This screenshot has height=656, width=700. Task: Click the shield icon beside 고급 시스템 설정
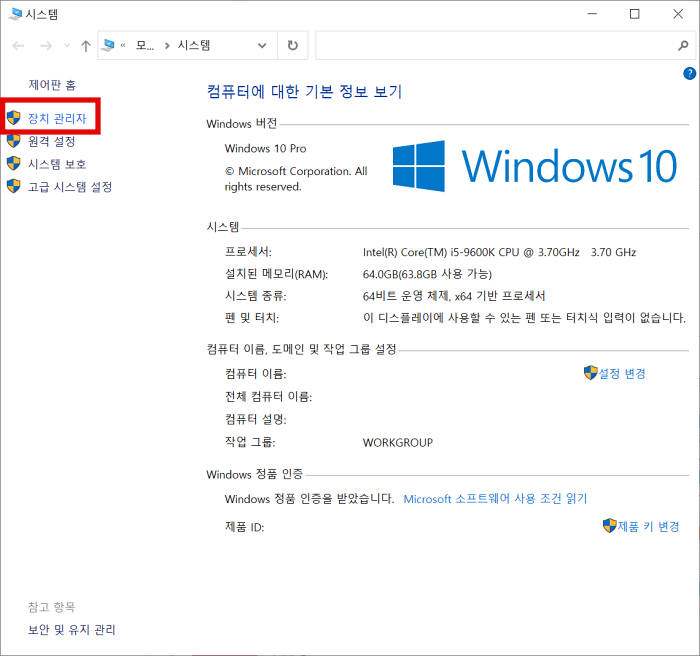pos(14,186)
